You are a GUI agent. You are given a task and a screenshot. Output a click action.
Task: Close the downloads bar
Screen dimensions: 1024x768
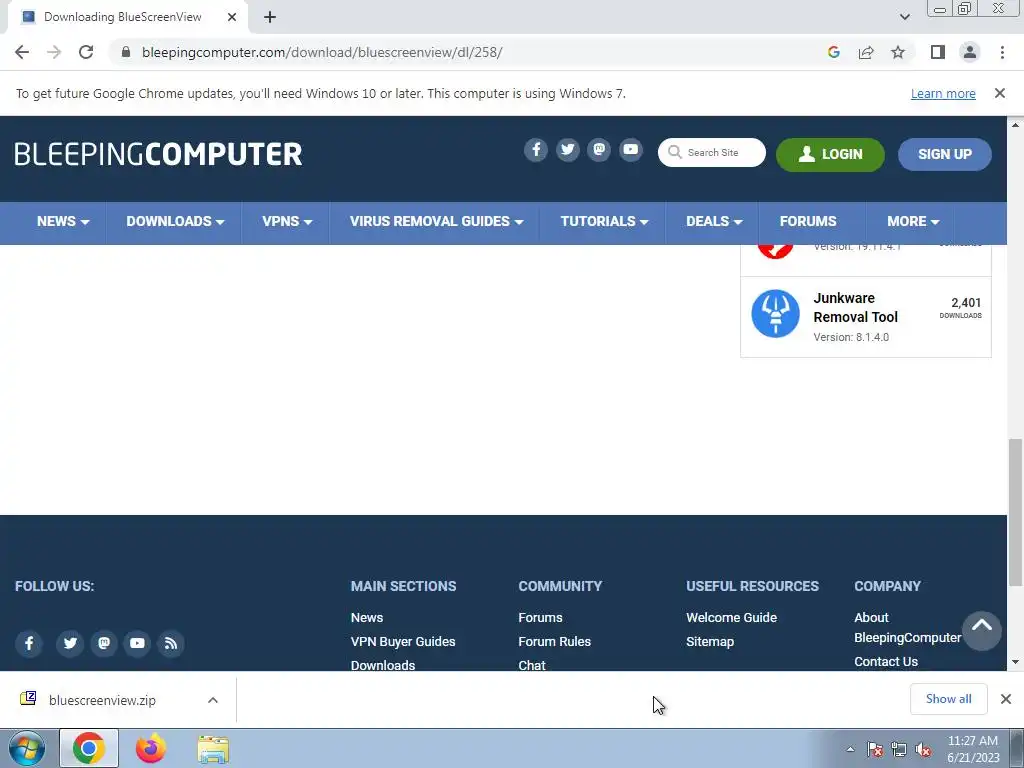[1006, 699]
